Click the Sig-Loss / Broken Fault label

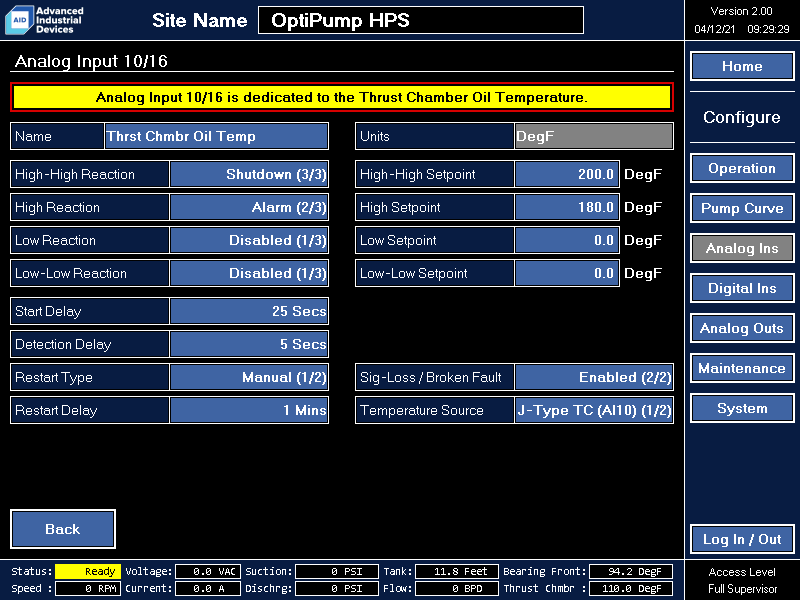click(431, 378)
